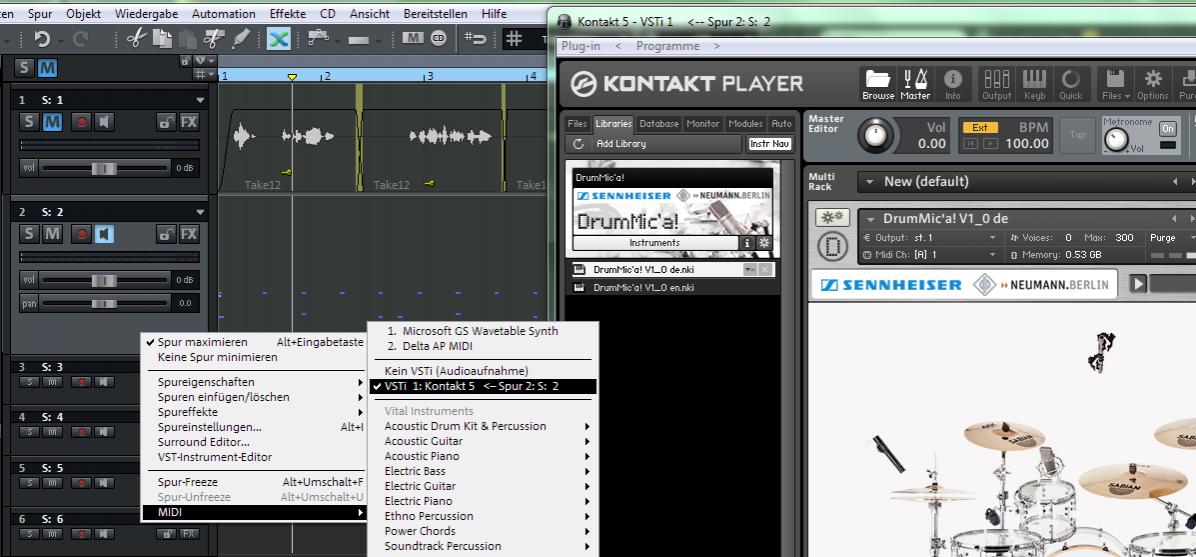Click the Instr Nav button
The height and width of the screenshot is (557, 1196).
click(x=769, y=143)
